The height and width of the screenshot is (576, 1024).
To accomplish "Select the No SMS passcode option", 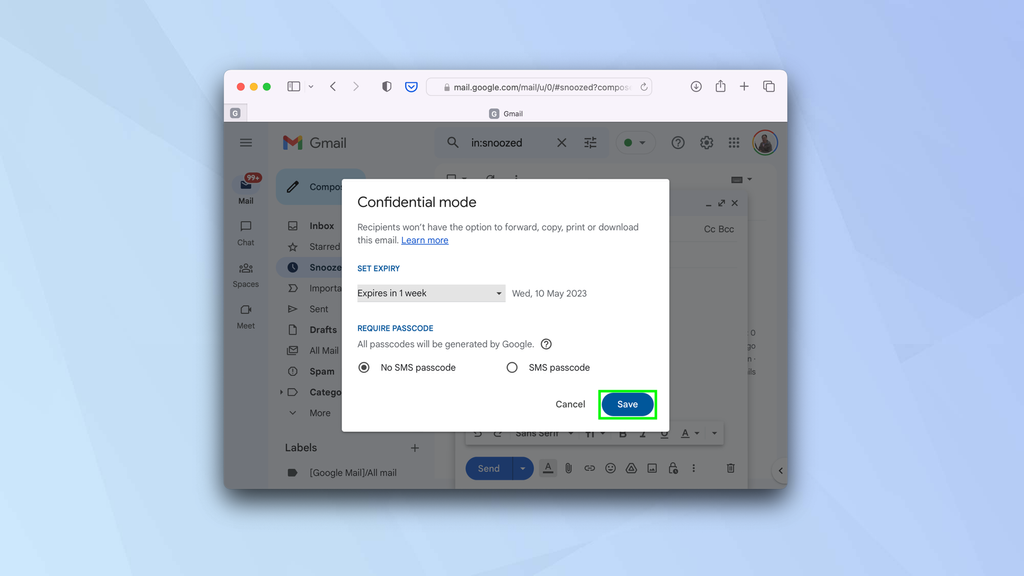I will tap(363, 367).
